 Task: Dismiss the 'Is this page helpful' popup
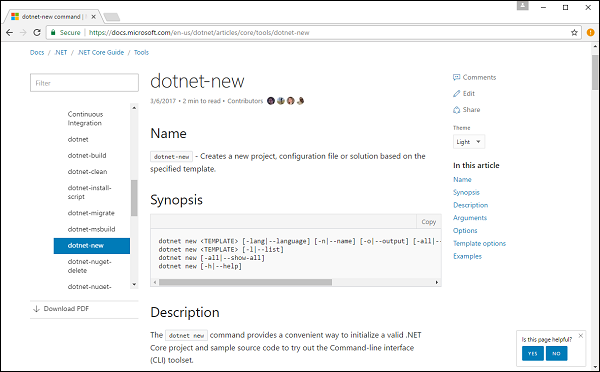[x=580, y=336]
